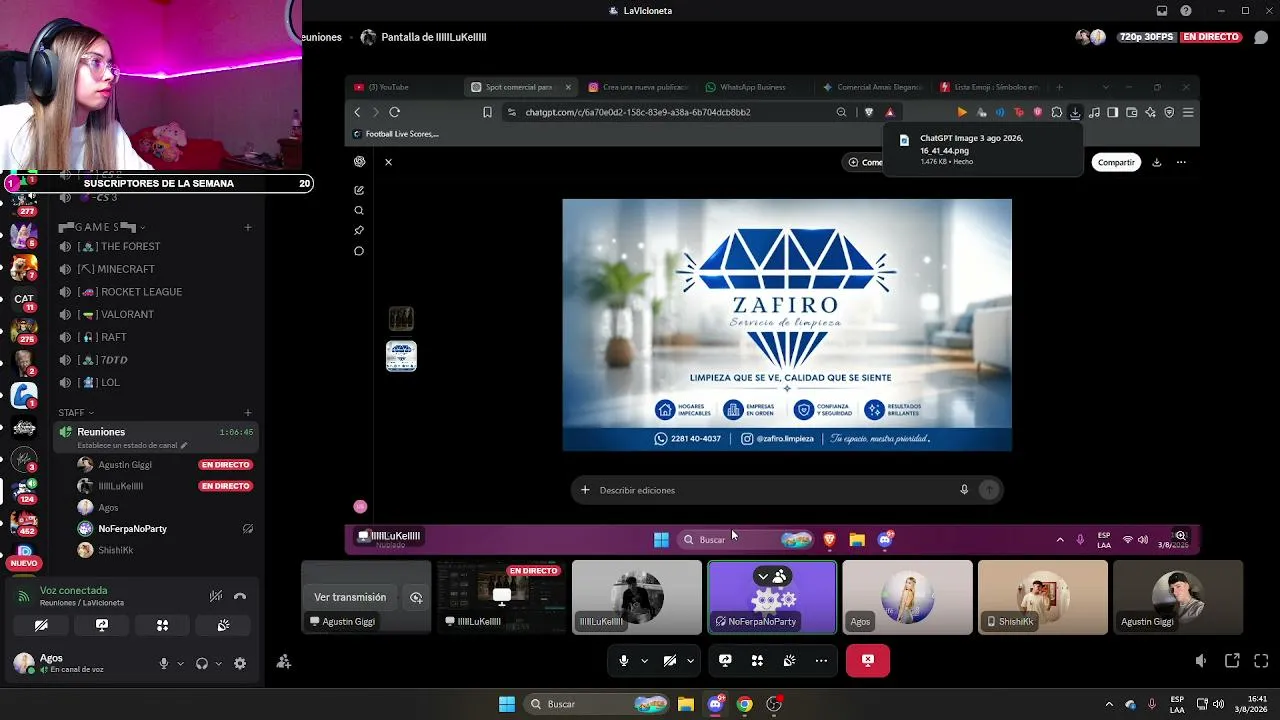Viewport: 1280px width, 720px height.
Task: Open Discord help from the title bar
Action: pos(1186,11)
